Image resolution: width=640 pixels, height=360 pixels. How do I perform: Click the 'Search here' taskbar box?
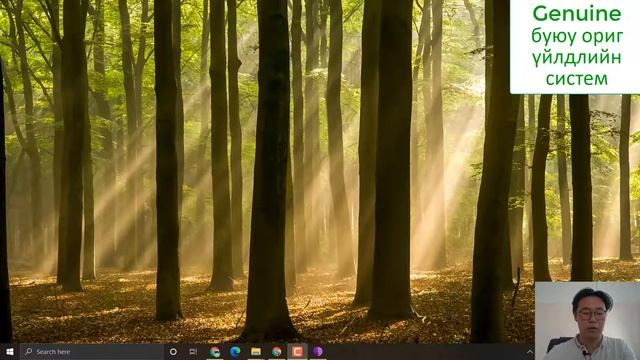(x=92, y=352)
